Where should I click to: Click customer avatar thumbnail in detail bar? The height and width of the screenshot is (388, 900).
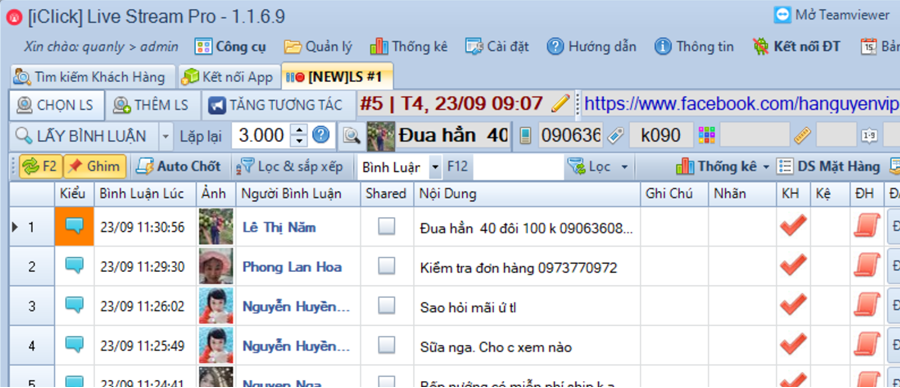[381, 136]
